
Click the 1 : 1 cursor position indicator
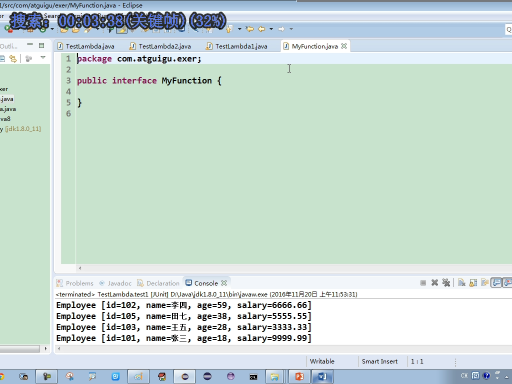point(417,361)
